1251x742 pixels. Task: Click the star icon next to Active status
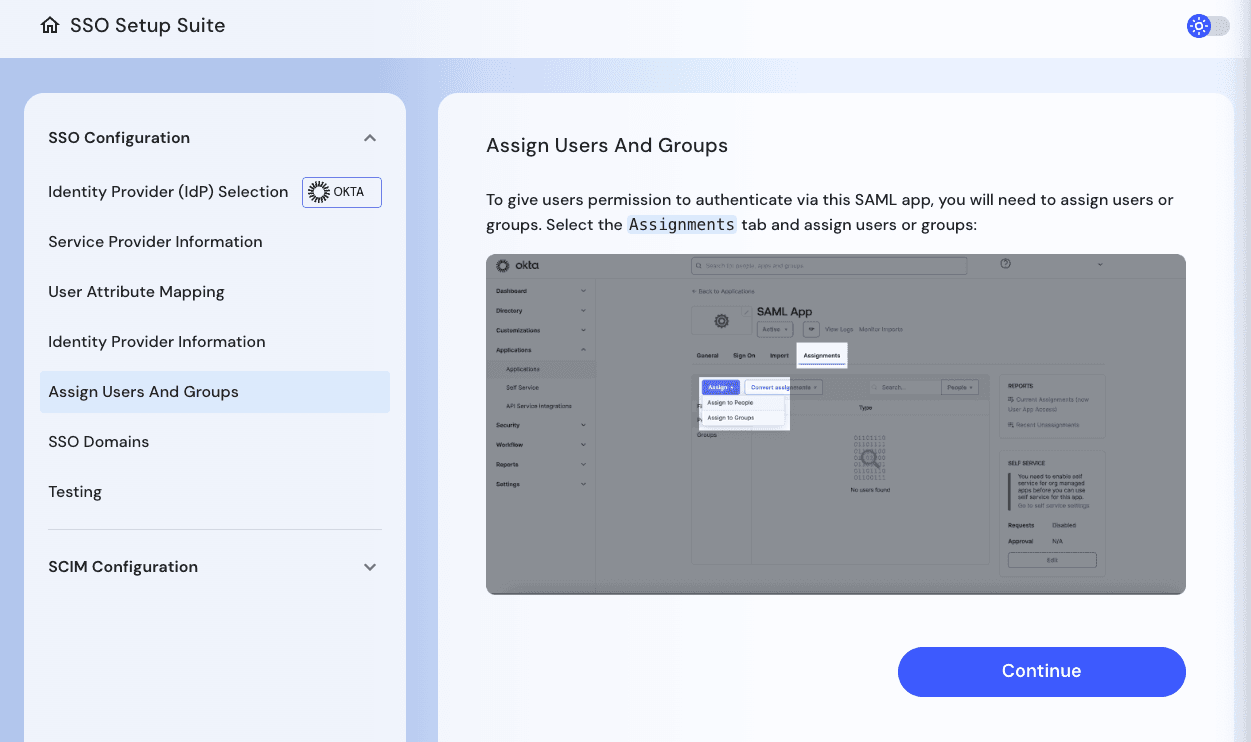coord(811,329)
